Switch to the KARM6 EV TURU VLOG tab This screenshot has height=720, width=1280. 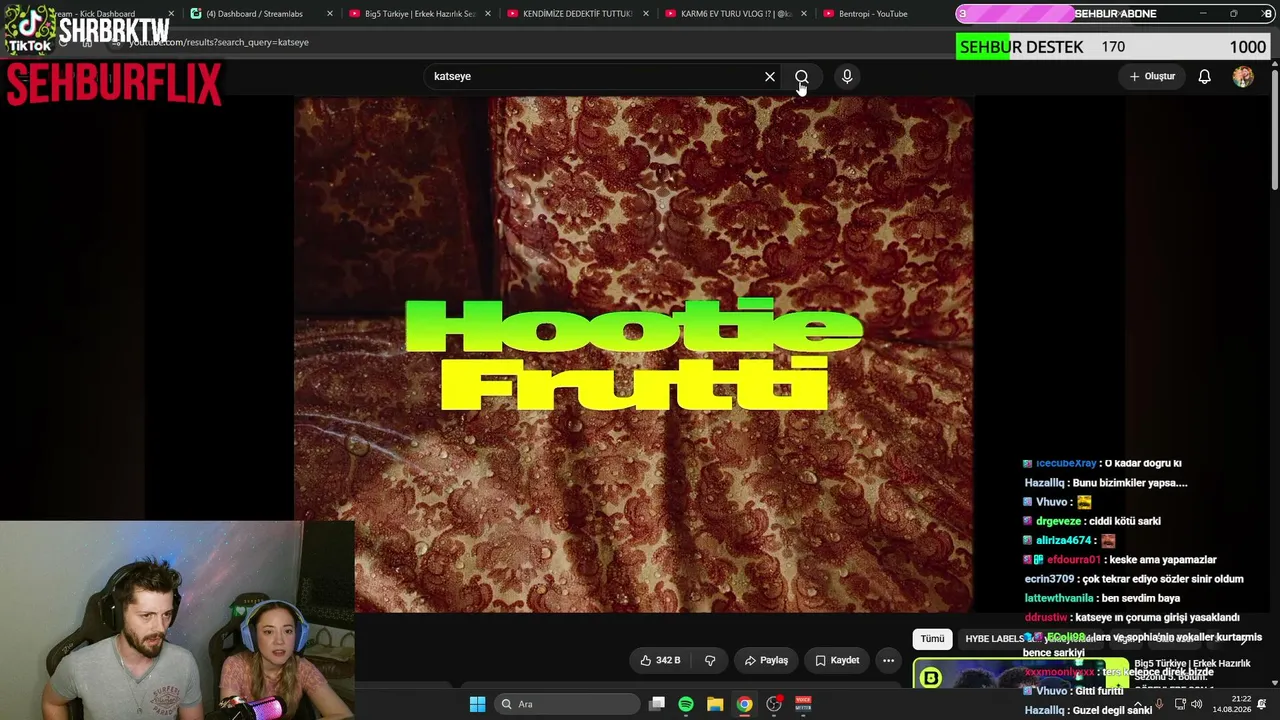735,14
